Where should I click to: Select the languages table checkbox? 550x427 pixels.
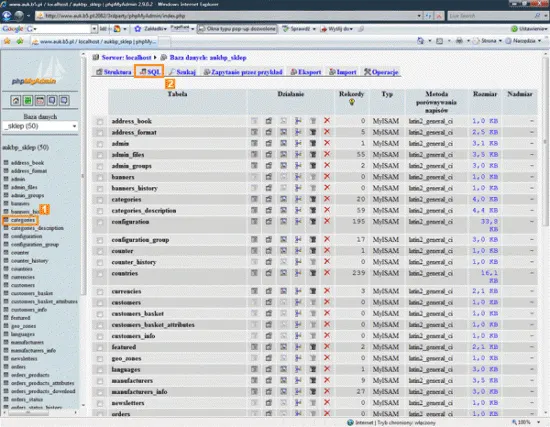pos(100,370)
